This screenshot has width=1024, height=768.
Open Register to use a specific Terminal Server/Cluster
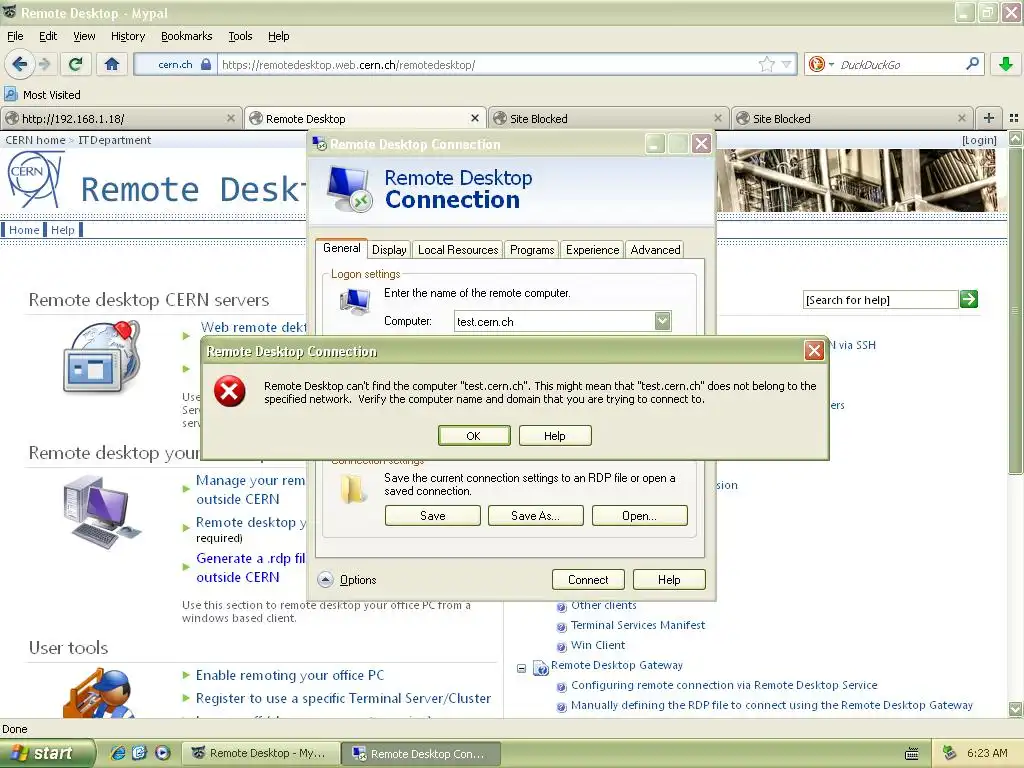pos(344,698)
